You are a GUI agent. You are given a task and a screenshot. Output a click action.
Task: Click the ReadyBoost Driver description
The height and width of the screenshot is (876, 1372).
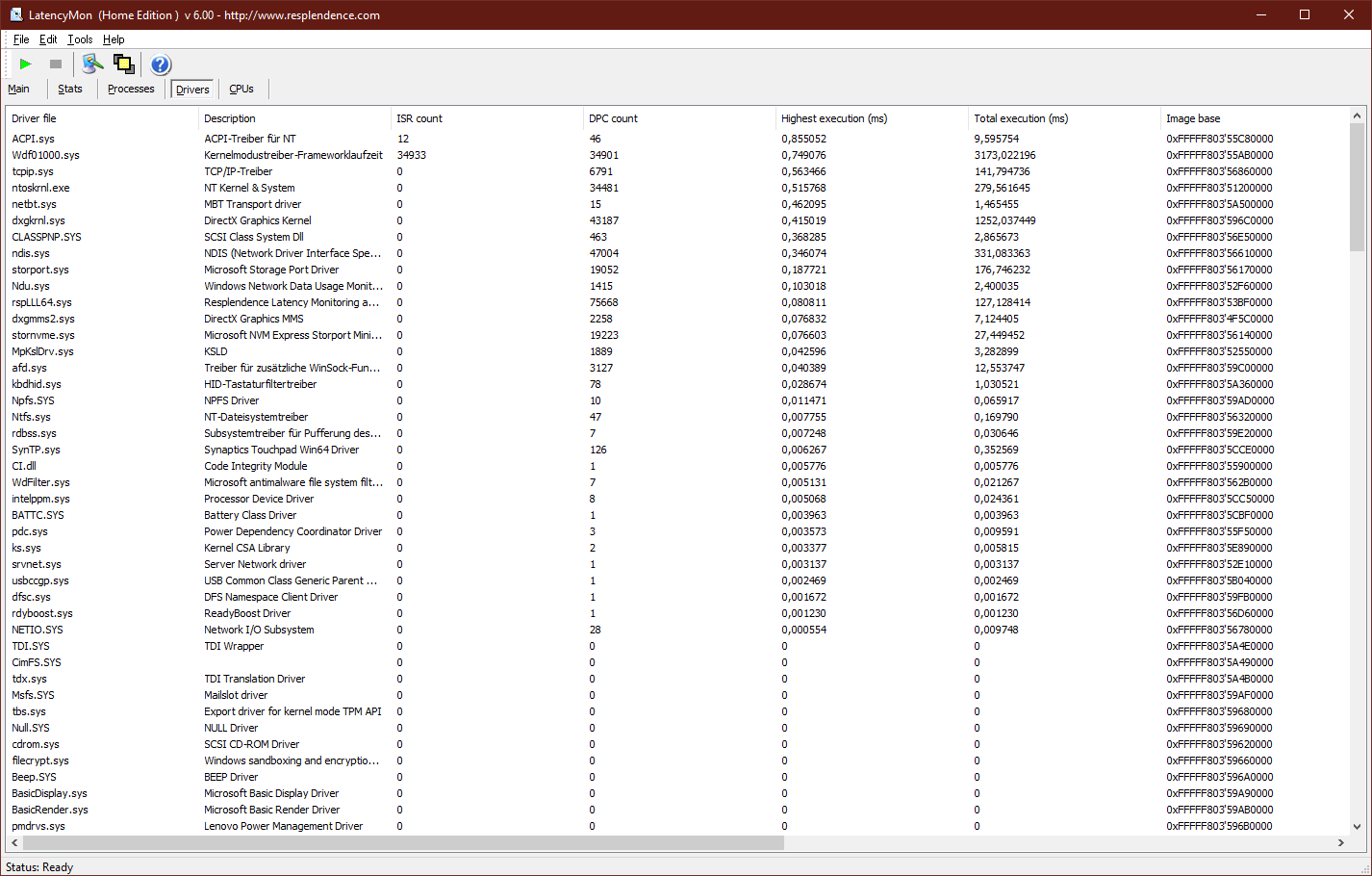pyautogui.click(x=247, y=613)
